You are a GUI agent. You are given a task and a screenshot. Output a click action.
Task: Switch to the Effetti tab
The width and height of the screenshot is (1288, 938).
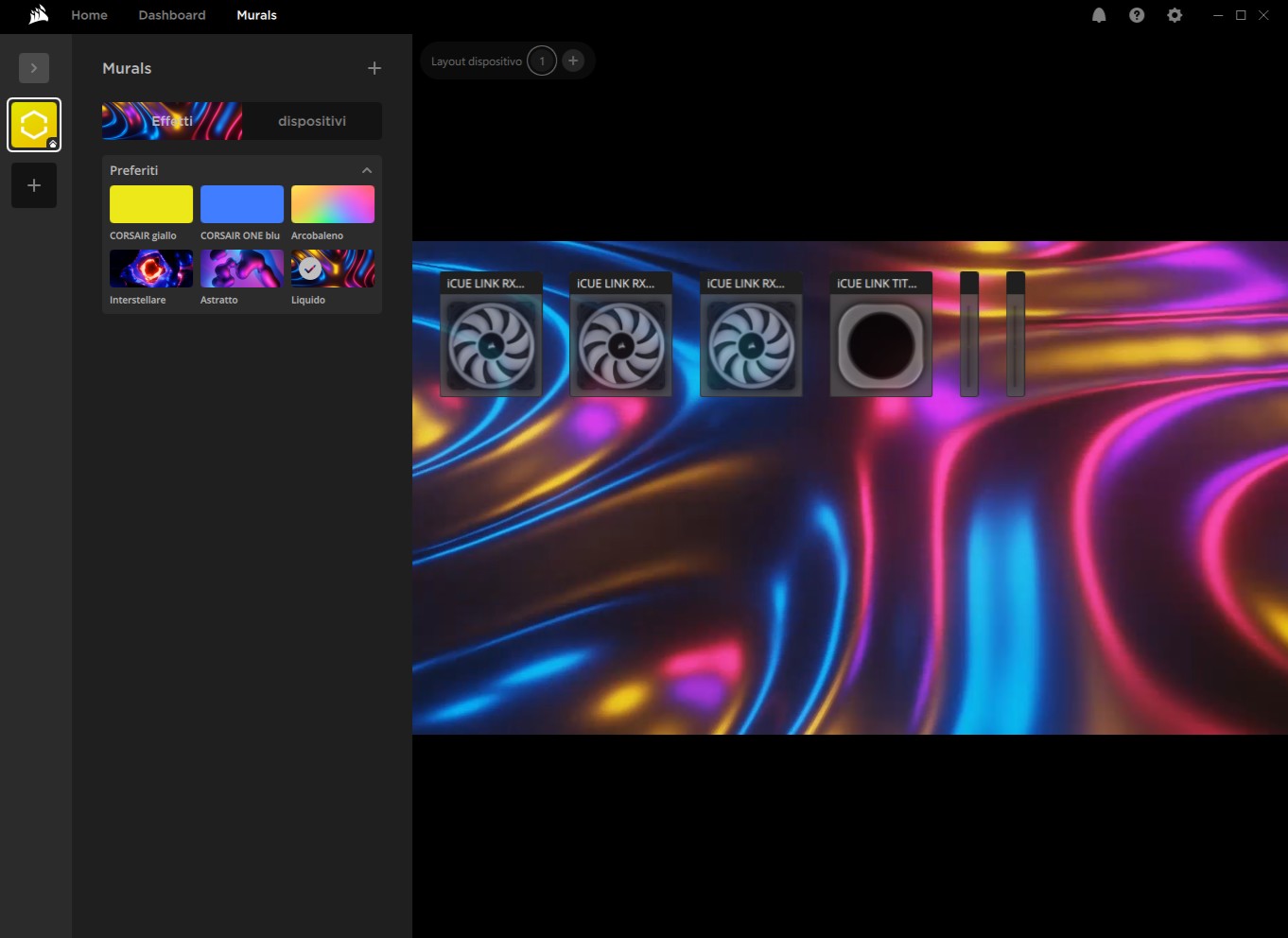[x=172, y=121]
